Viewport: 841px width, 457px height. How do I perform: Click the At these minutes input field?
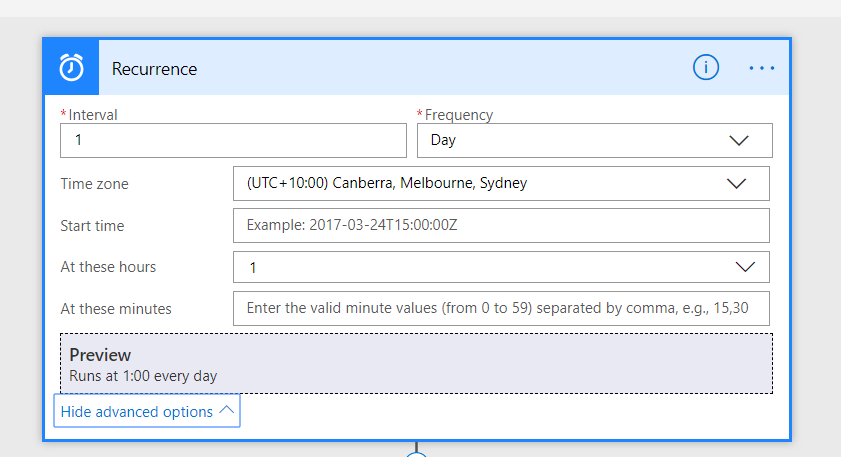pyautogui.click(x=501, y=308)
